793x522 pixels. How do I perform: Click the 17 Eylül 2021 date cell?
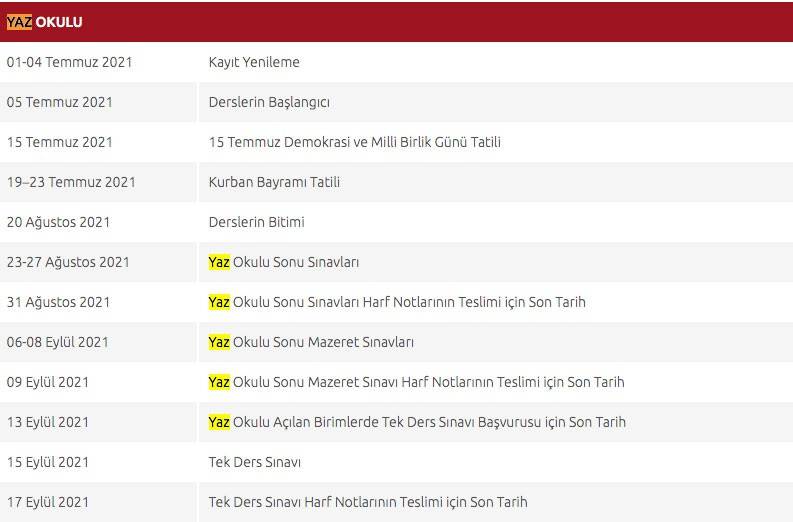47,502
